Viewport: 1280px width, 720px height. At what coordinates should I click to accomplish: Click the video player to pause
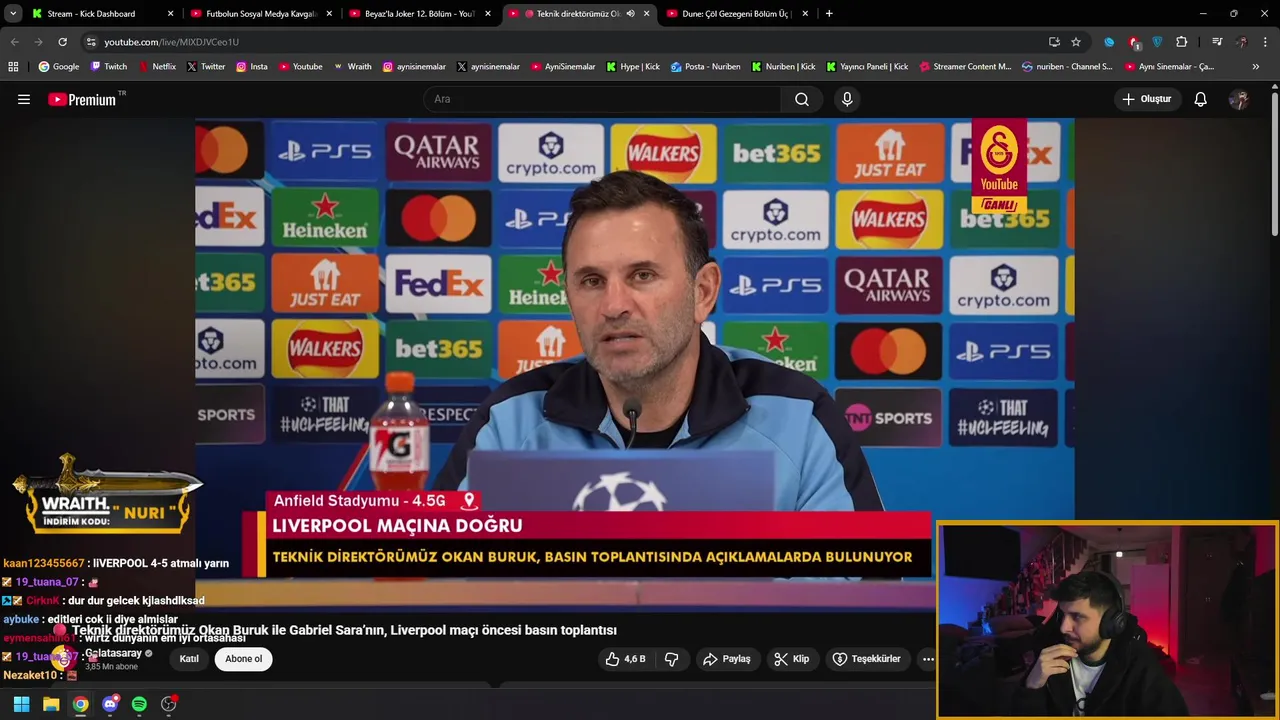click(634, 365)
